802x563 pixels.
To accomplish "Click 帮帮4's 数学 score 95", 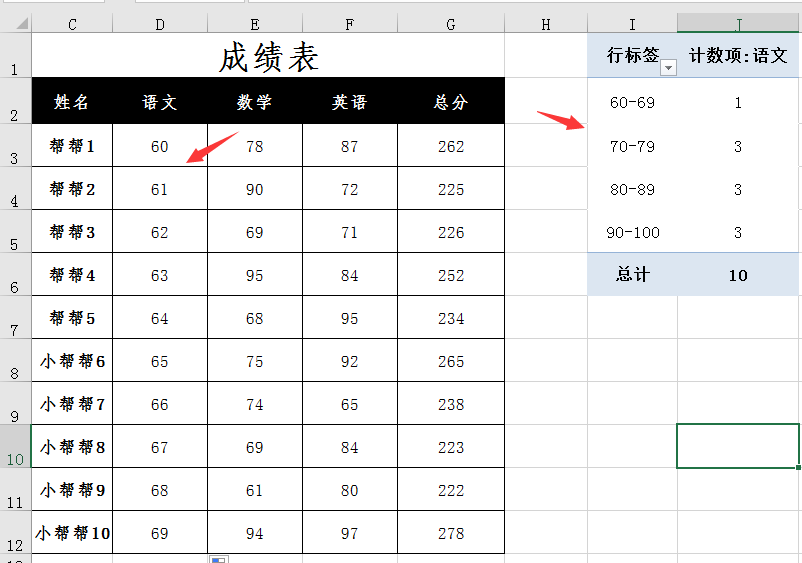I will [x=255, y=275].
